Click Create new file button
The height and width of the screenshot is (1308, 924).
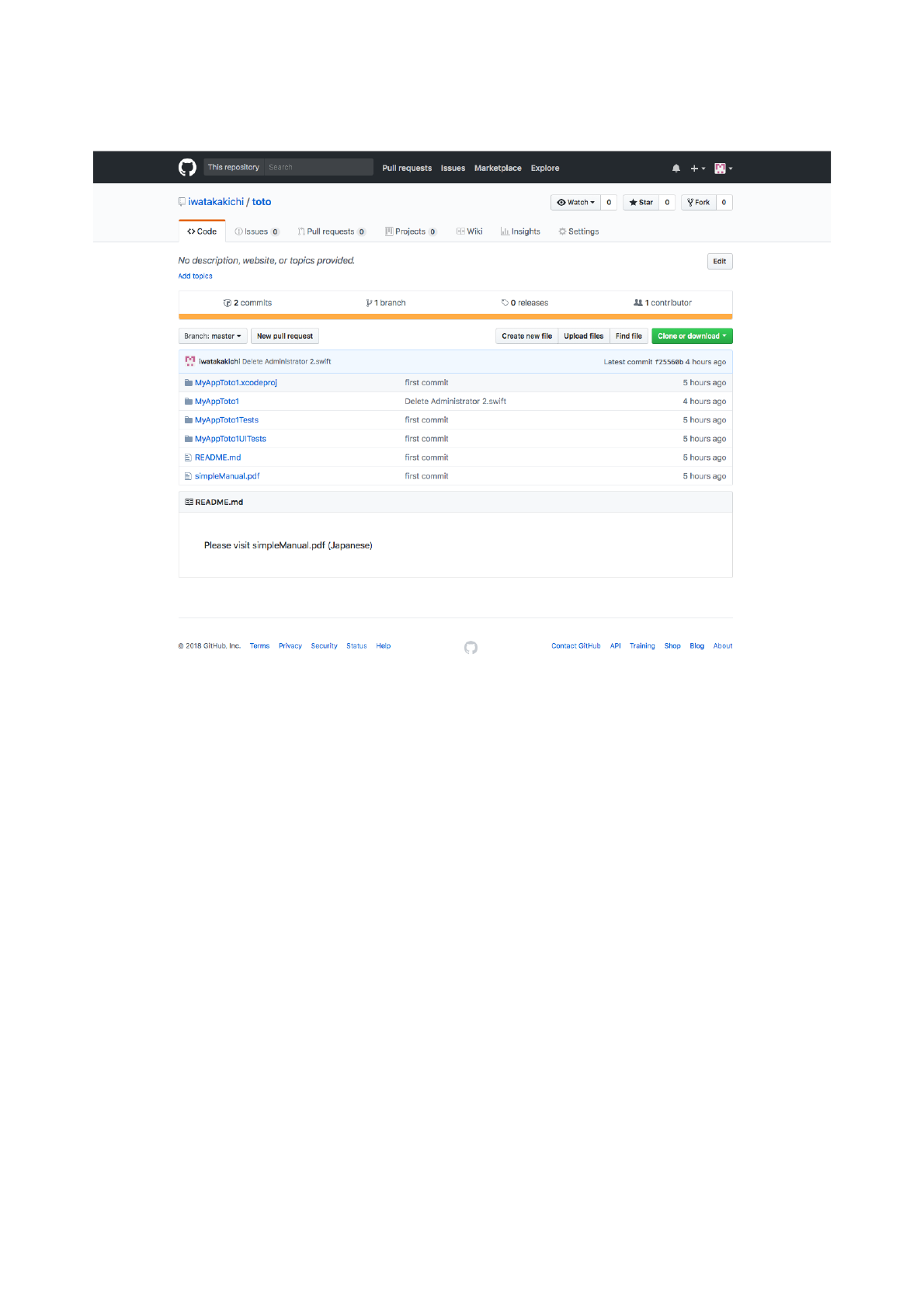[526, 336]
